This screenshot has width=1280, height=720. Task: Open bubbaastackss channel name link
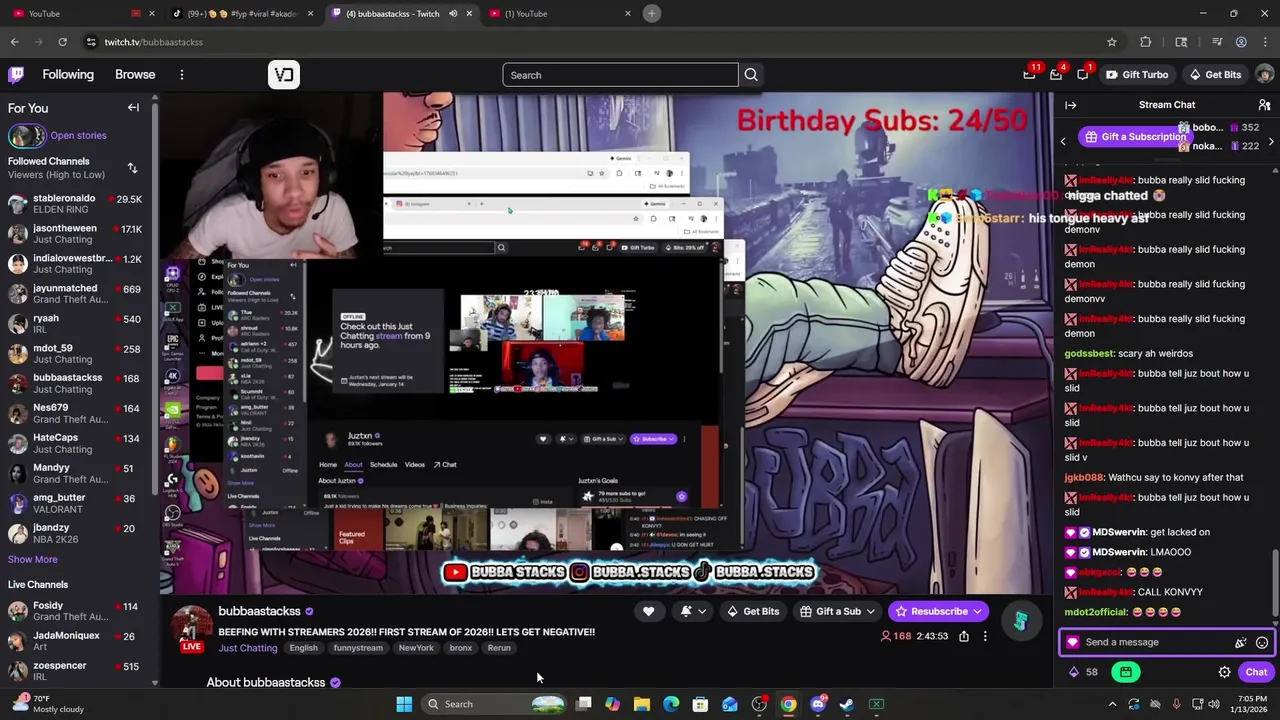pos(259,611)
